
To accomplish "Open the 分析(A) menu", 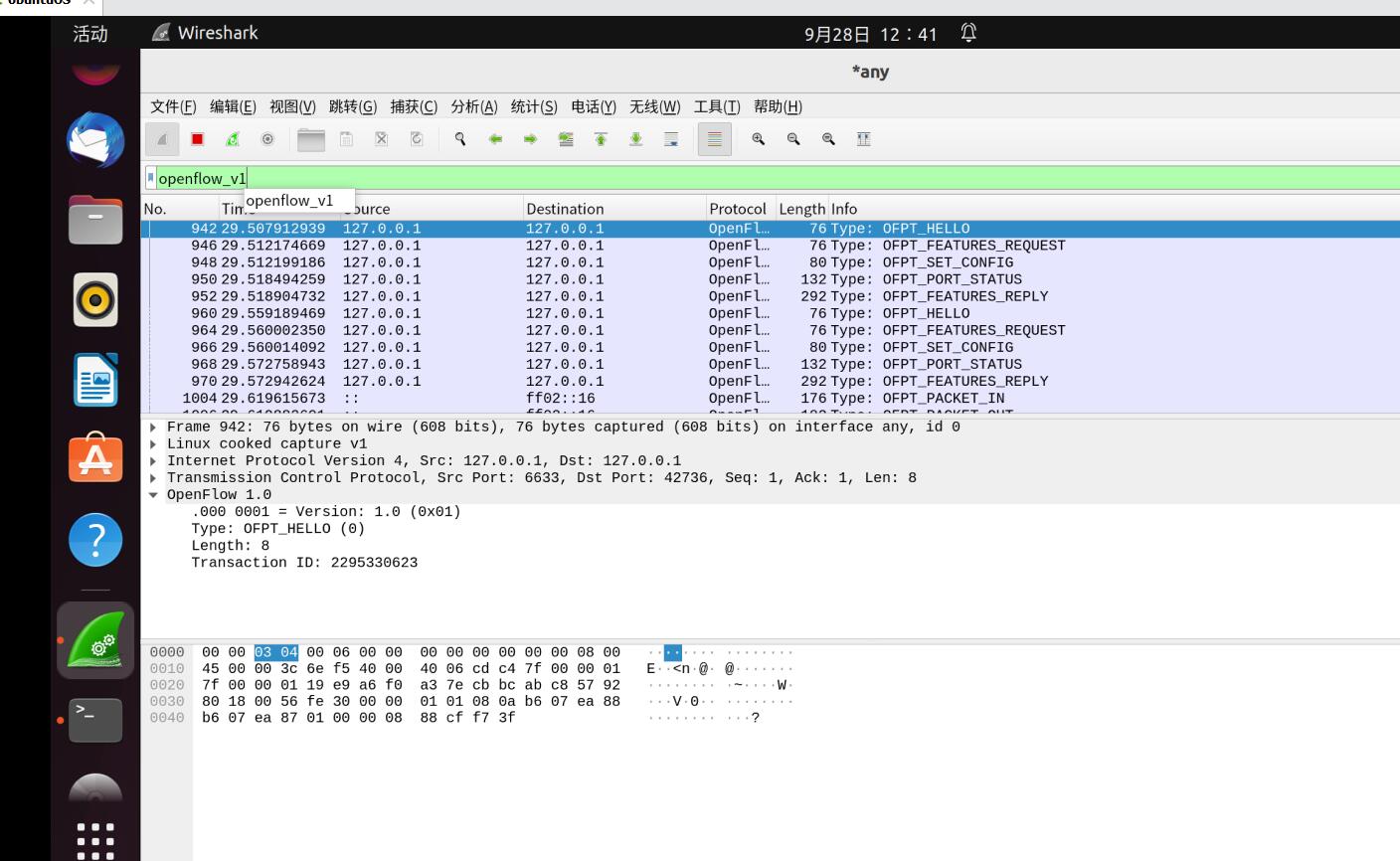I will (474, 106).
